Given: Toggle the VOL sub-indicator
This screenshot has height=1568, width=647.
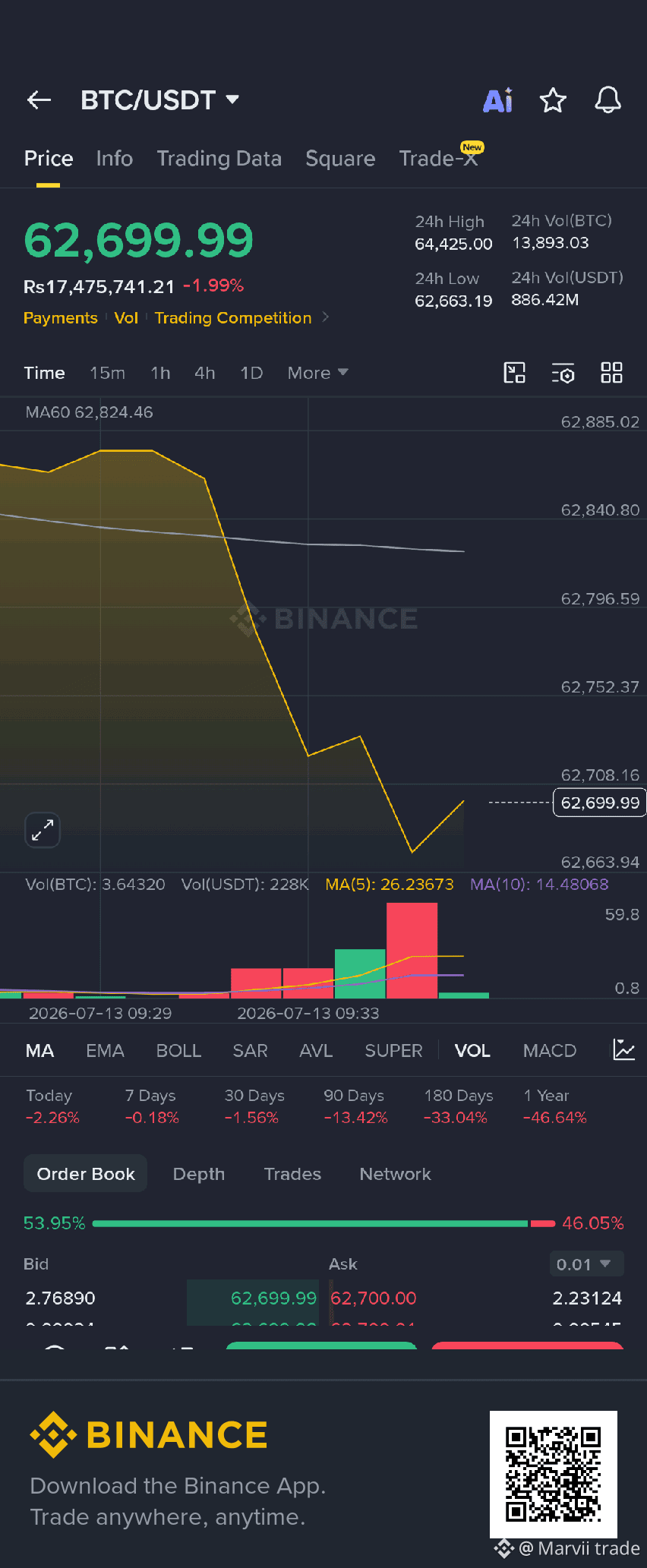Looking at the screenshot, I should tap(472, 1051).
